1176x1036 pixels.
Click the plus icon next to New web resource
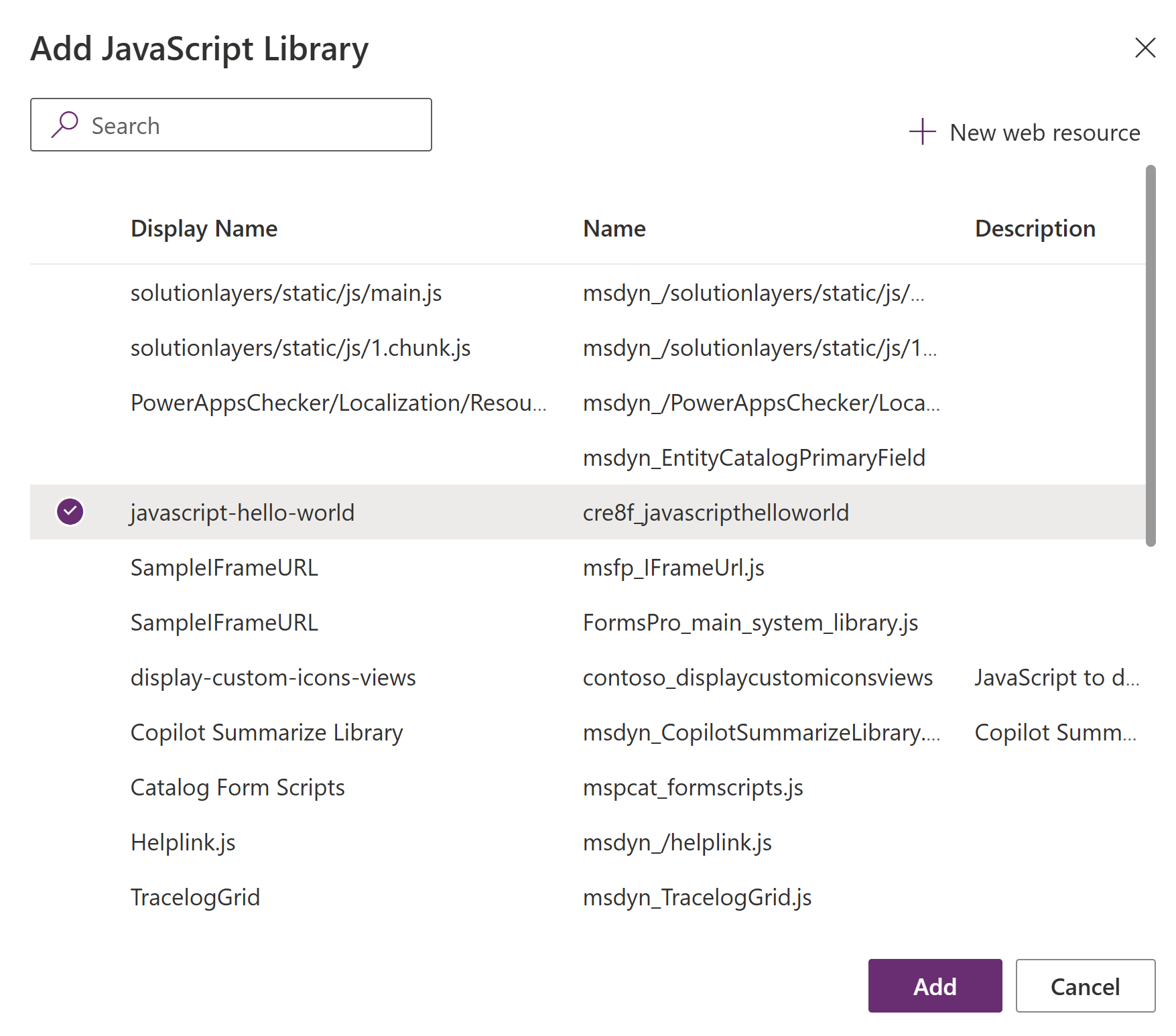[x=922, y=132]
